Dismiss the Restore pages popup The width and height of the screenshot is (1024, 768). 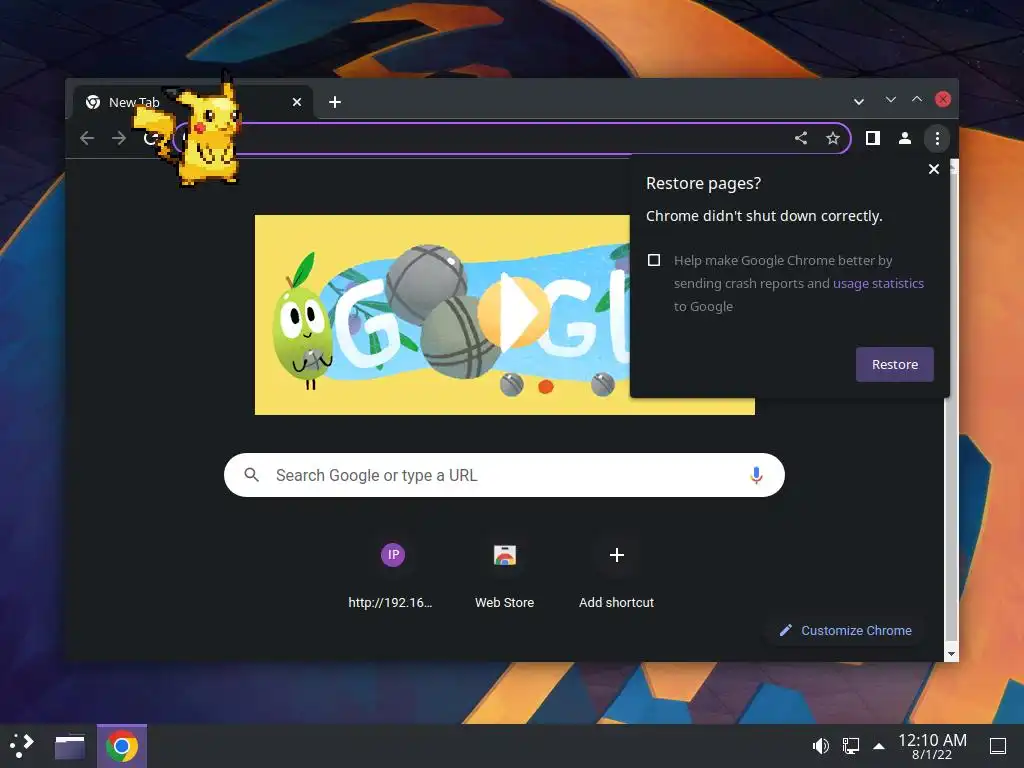tap(934, 169)
